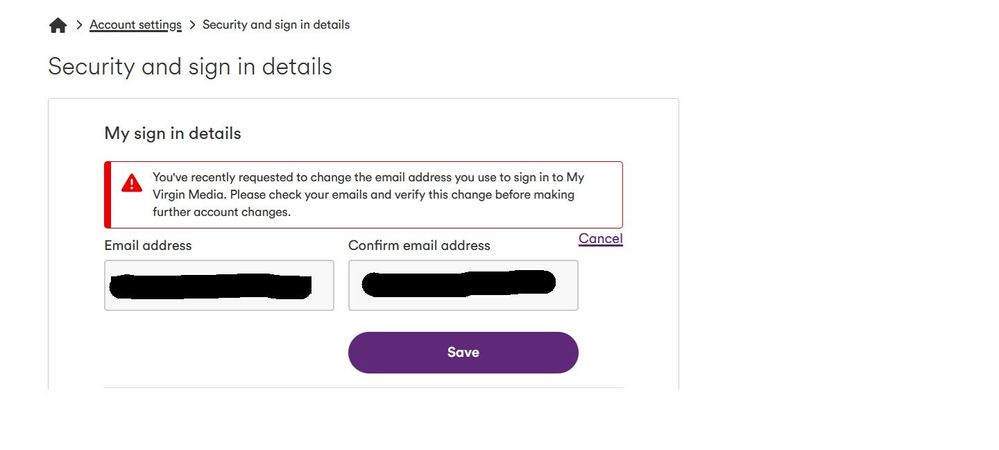
Task: Save the new email address
Action: pyautogui.click(x=463, y=352)
